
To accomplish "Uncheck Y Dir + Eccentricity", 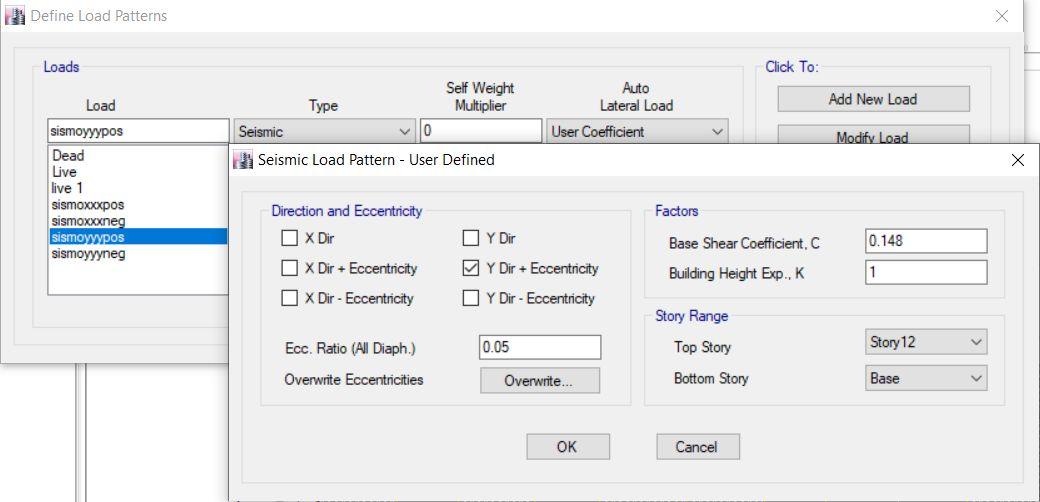I will point(471,269).
